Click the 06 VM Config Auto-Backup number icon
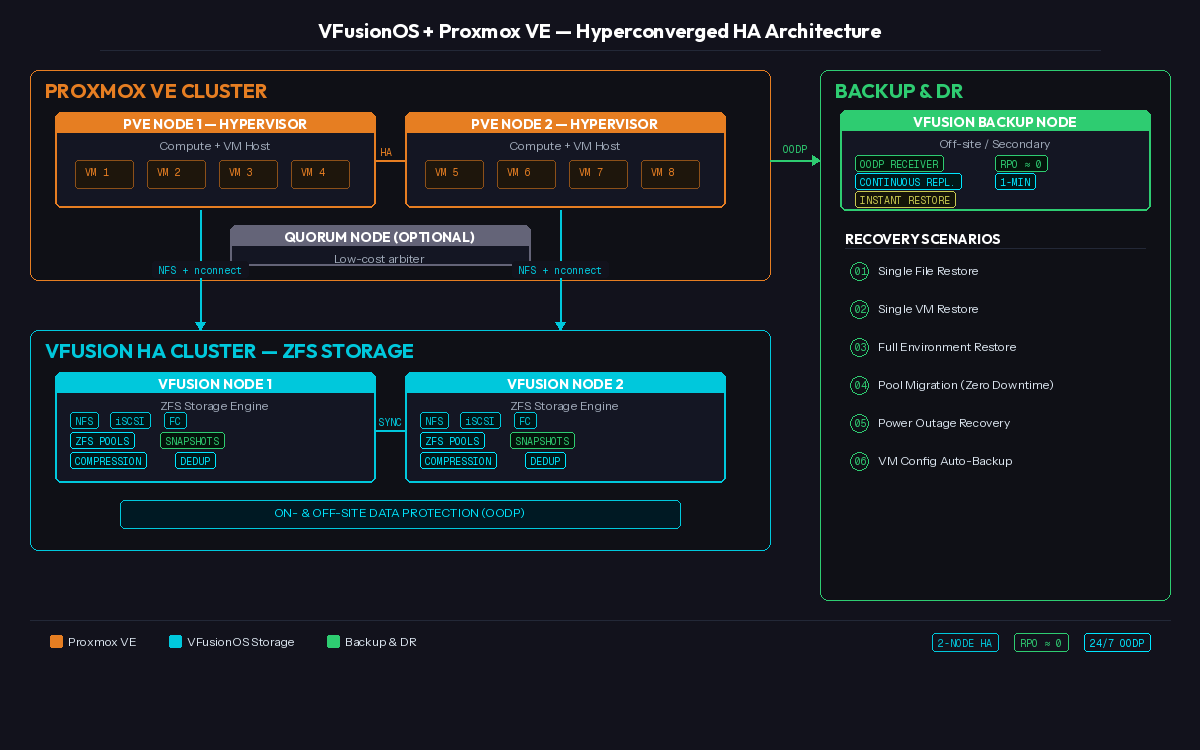Image resolution: width=1200 pixels, height=750 pixels. pos(859,462)
